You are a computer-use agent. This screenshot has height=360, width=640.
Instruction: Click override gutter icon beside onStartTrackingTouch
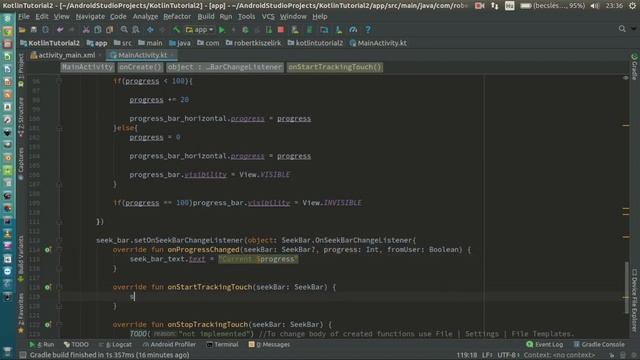[48, 287]
